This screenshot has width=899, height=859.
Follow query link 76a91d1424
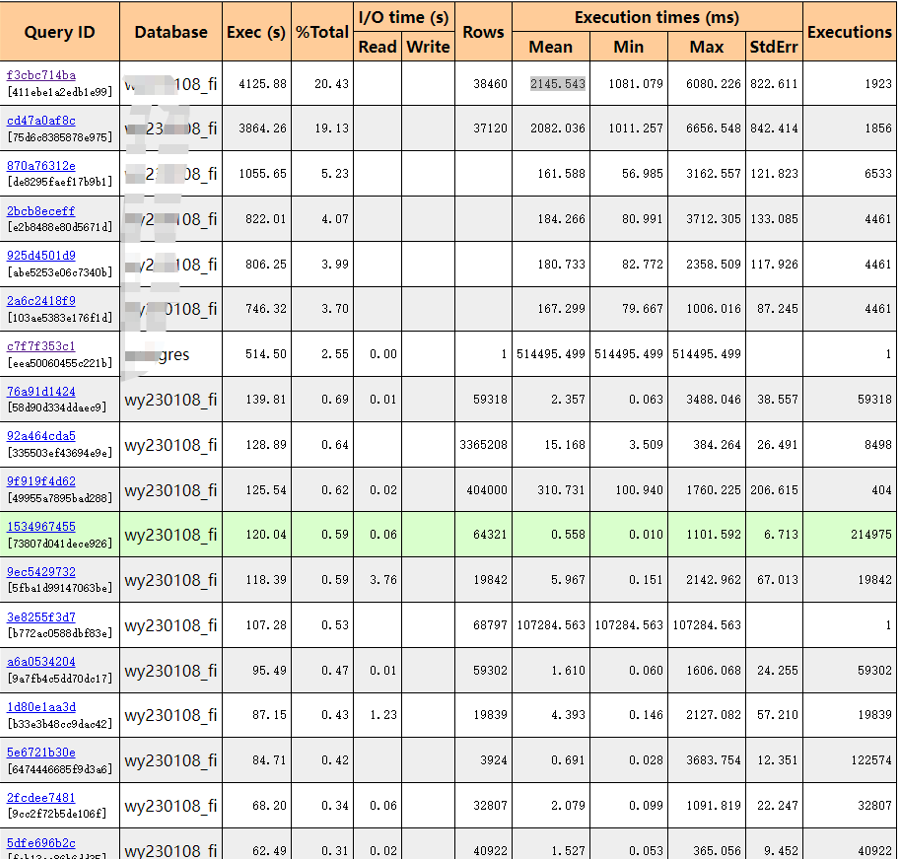tap(41, 392)
